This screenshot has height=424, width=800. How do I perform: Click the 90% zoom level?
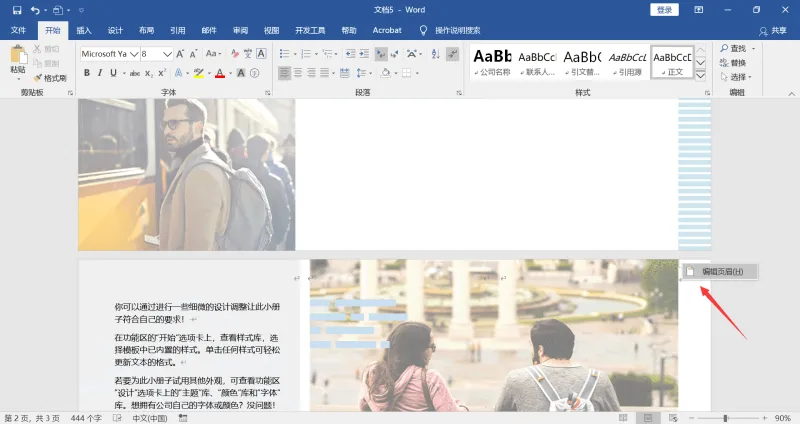tap(783, 418)
